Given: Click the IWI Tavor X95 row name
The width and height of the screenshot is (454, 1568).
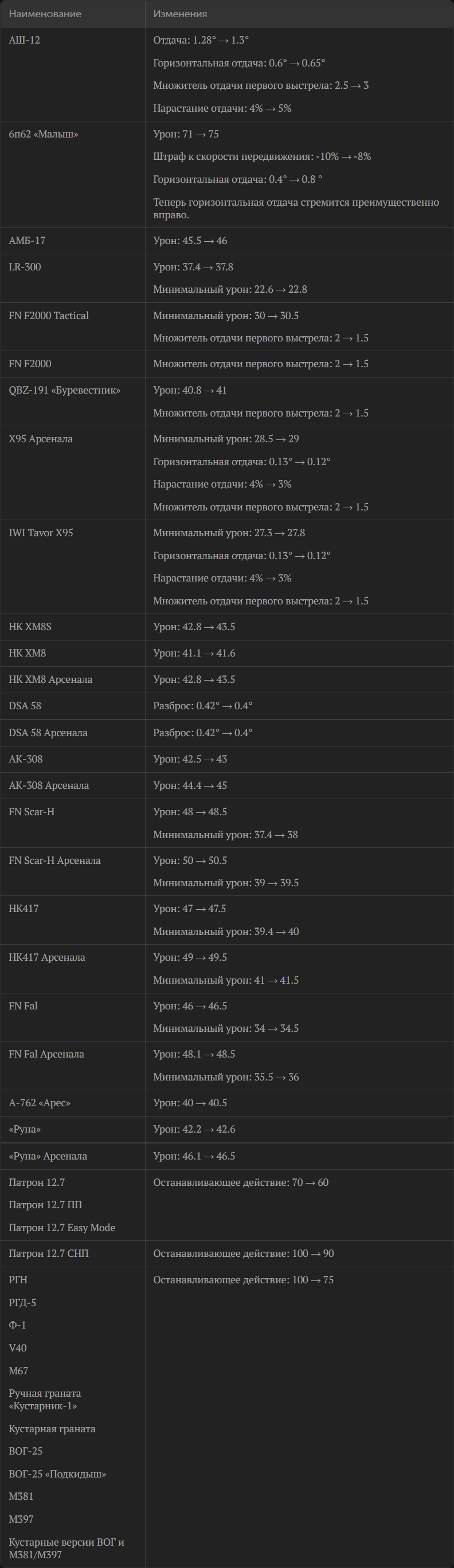Looking at the screenshot, I should tap(41, 533).
